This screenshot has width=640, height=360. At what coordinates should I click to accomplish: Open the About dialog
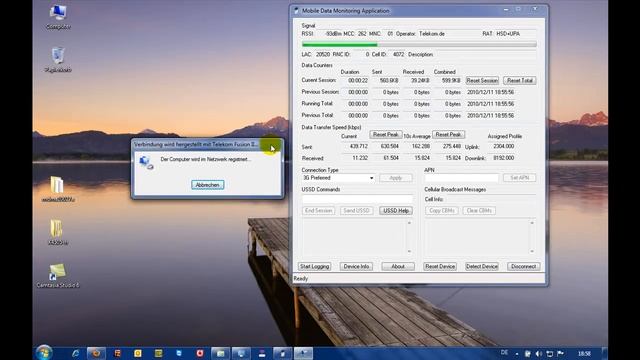click(x=398, y=267)
